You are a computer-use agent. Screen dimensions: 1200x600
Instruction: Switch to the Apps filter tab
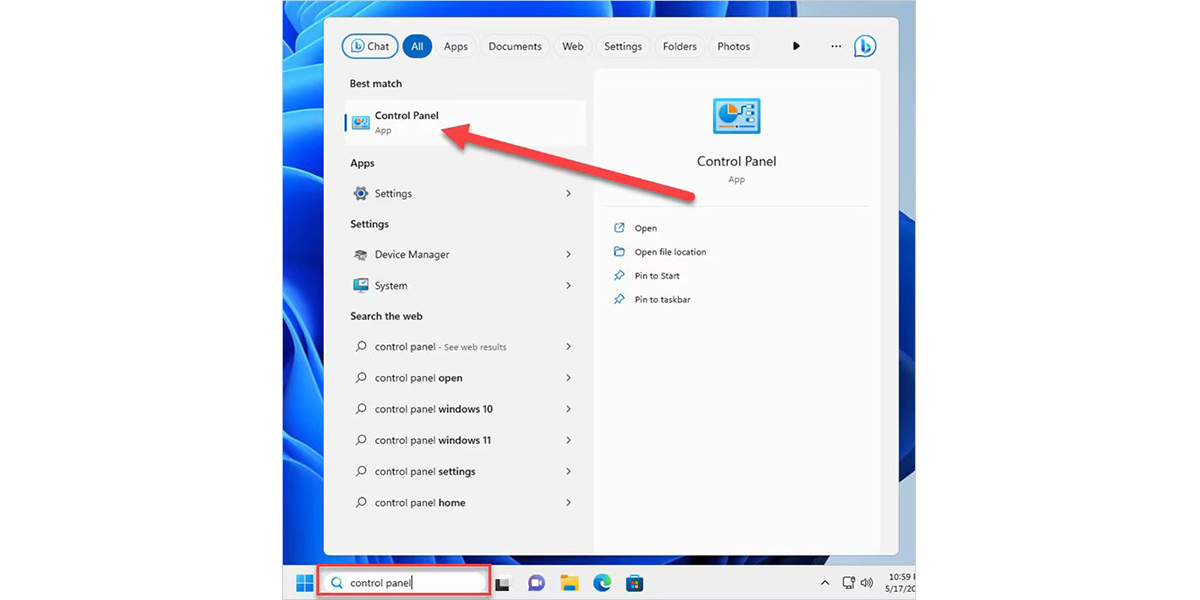[456, 46]
